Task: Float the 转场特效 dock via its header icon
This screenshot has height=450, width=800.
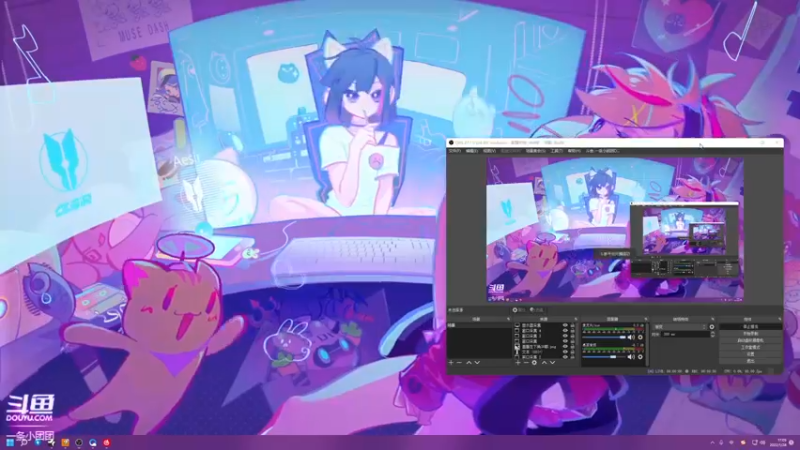Action: [x=713, y=319]
